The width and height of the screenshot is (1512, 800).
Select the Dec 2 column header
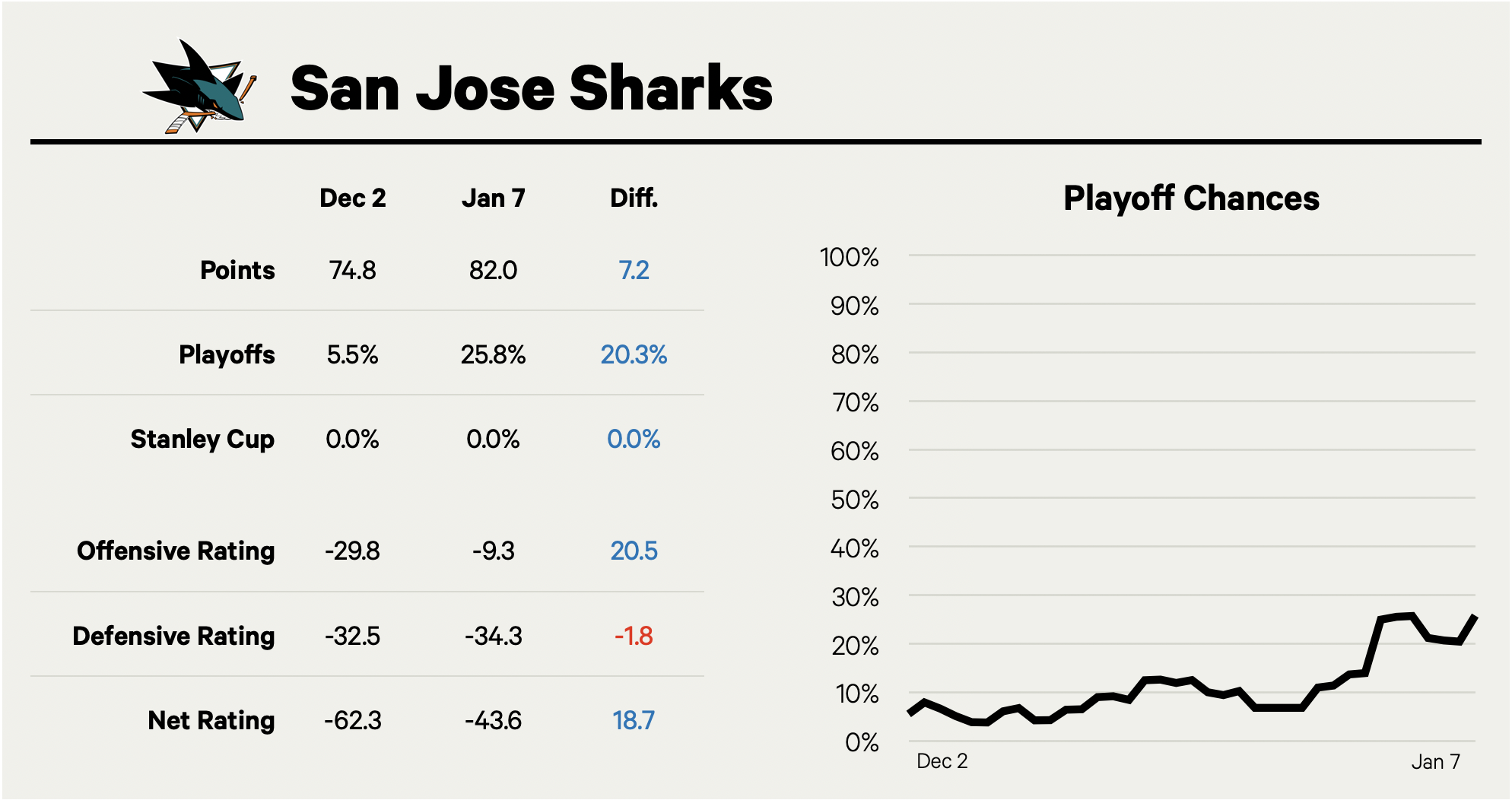point(352,198)
